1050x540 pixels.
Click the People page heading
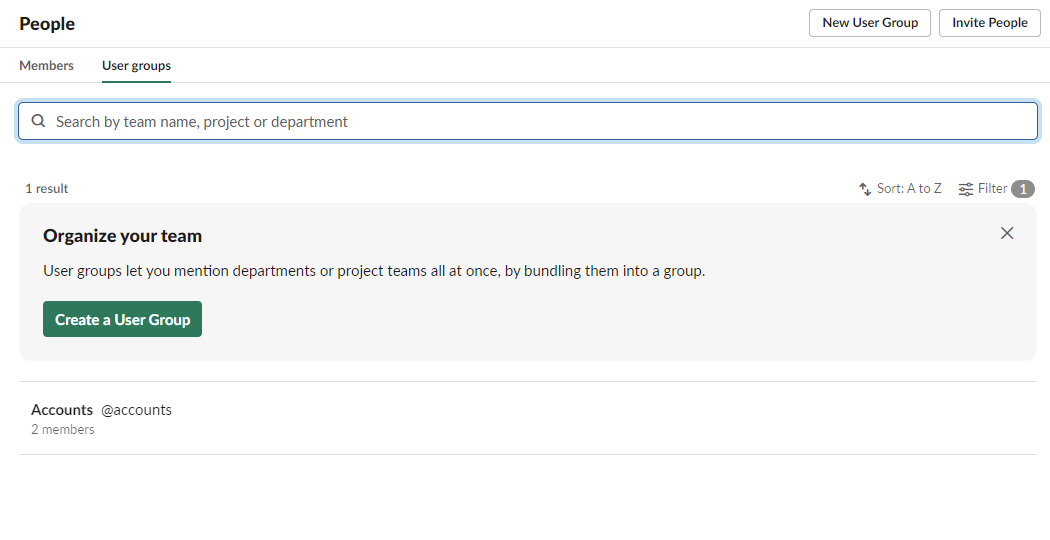(47, 23)
